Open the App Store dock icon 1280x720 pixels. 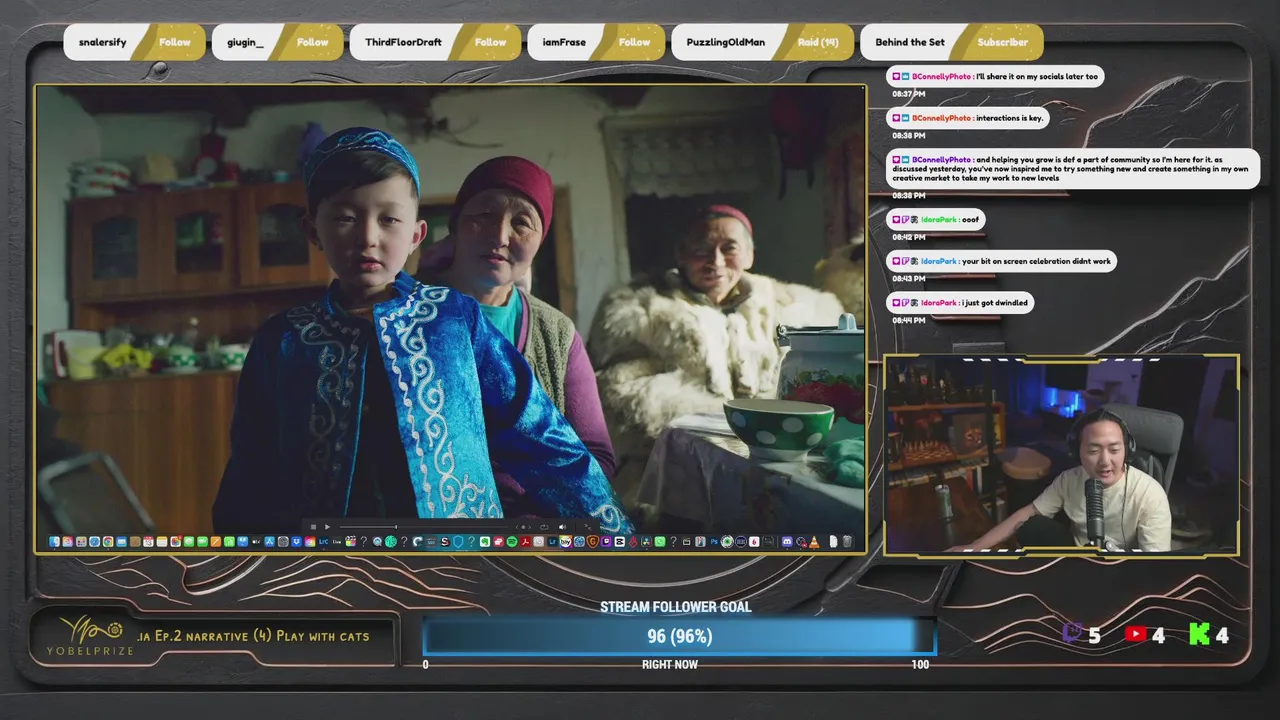point(269,541)
